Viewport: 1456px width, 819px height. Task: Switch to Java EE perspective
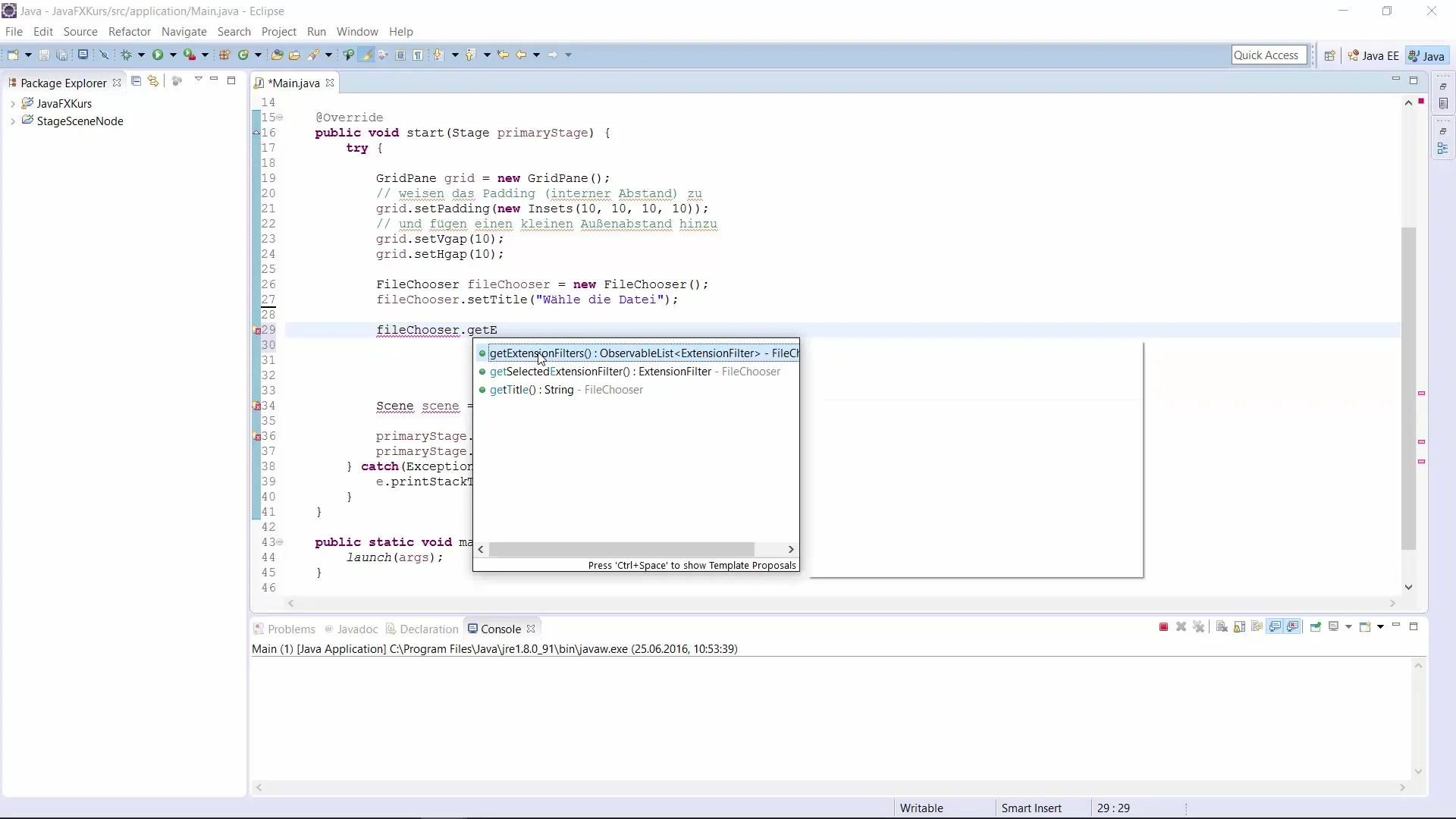[x=1373, y=56]
